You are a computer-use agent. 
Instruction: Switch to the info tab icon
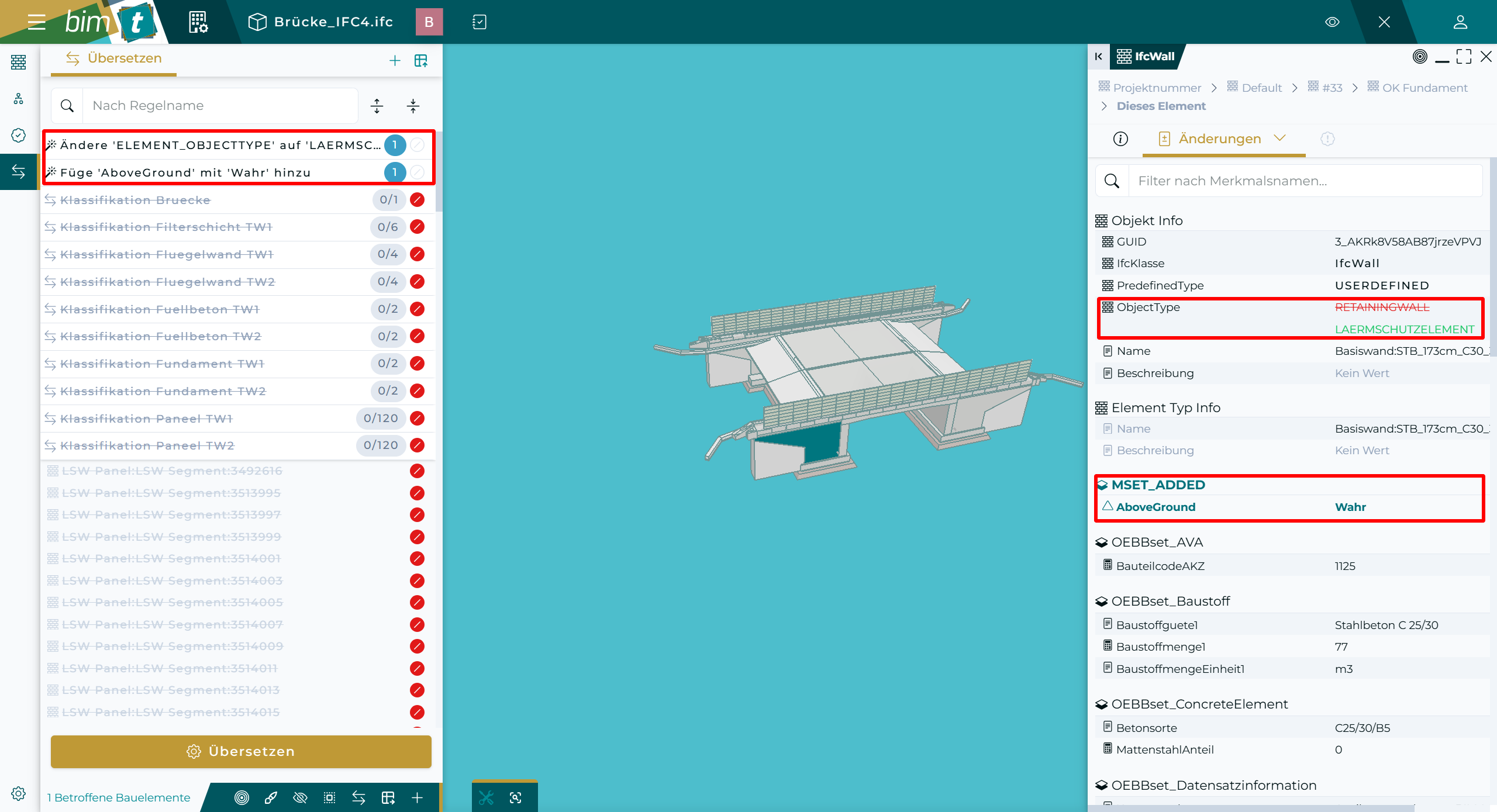pyautogui.click(x=1120, y=139)
